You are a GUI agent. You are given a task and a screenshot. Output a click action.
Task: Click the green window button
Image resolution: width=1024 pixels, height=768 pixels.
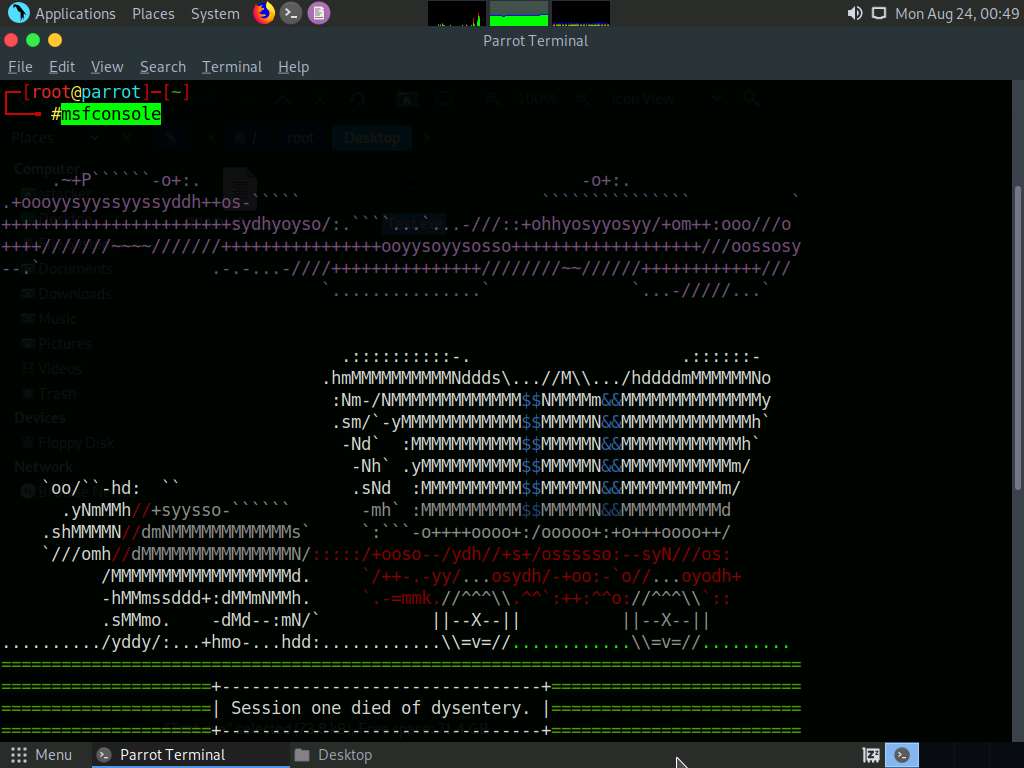[x=33, y=40]
